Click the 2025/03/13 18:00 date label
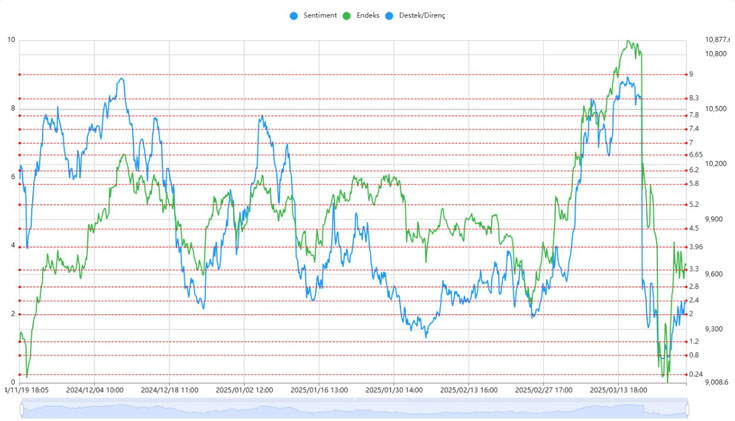The image size is (735, 421). click(618, 390)
